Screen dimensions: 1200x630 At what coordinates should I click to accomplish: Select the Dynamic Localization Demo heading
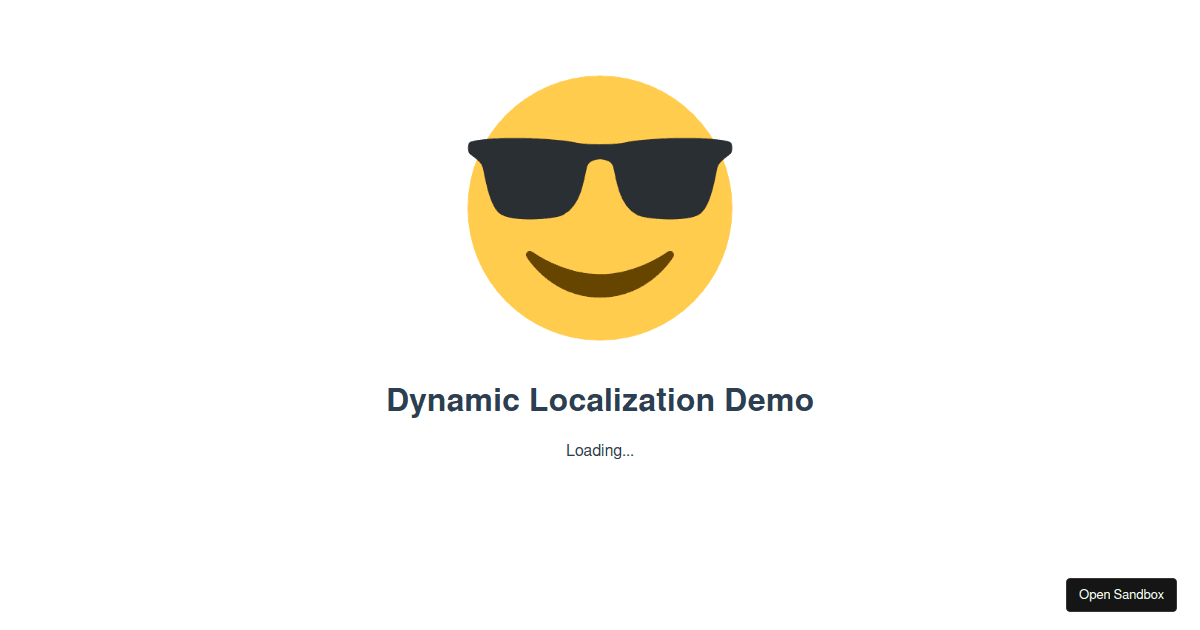click(x=600, y=400)
